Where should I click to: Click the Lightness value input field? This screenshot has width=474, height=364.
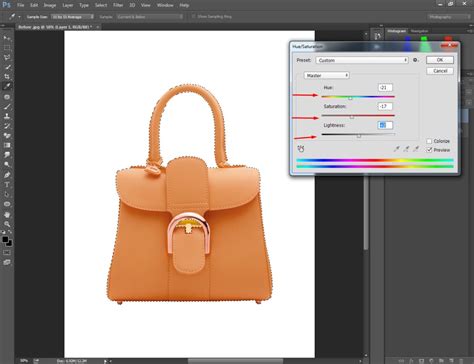[385, 125]
